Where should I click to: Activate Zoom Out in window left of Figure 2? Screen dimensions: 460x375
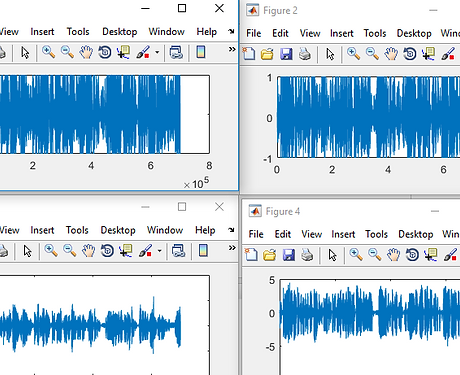(67, 52)
